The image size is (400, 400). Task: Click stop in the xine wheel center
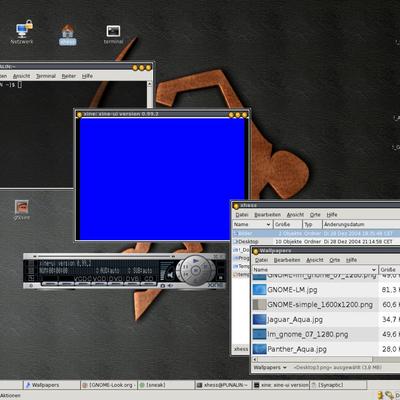(196, 270)
